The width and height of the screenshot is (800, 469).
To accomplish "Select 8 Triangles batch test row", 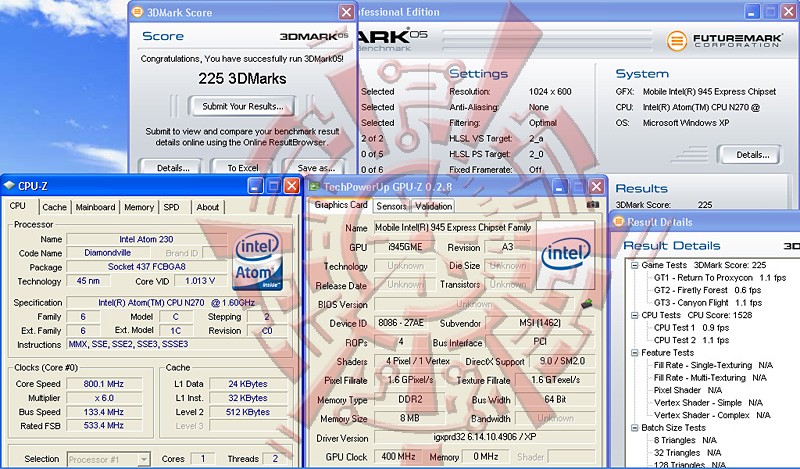I will pos(685,440).
